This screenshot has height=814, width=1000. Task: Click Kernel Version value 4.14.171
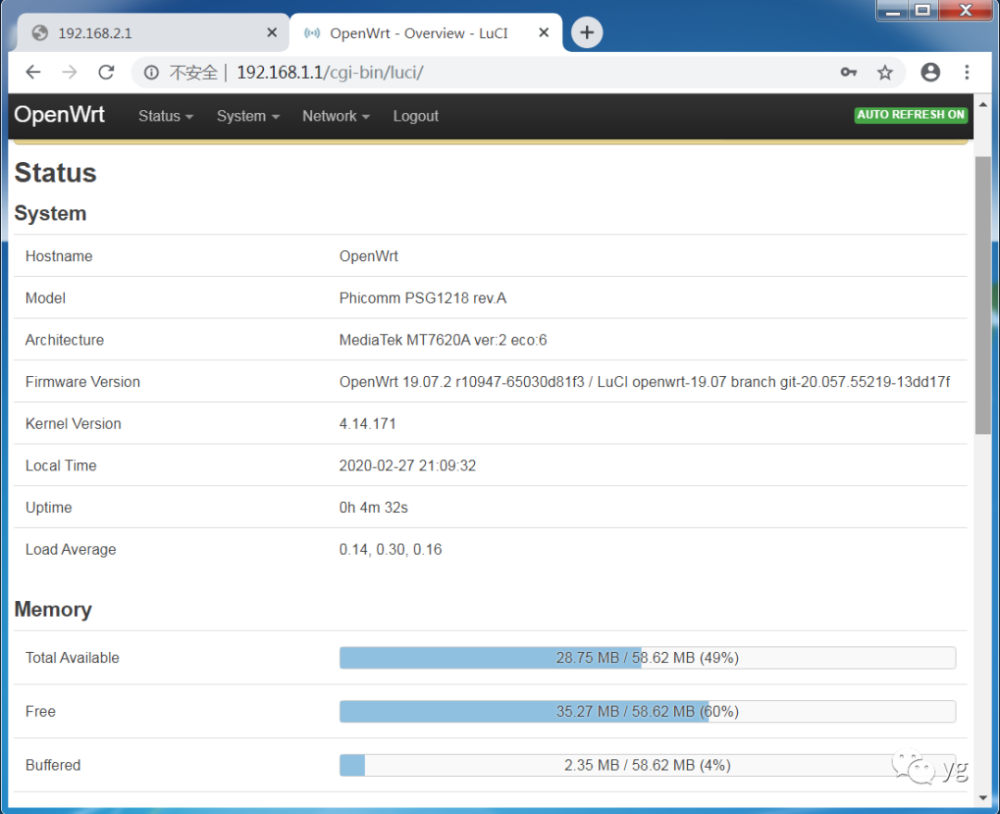pos(367,424)
